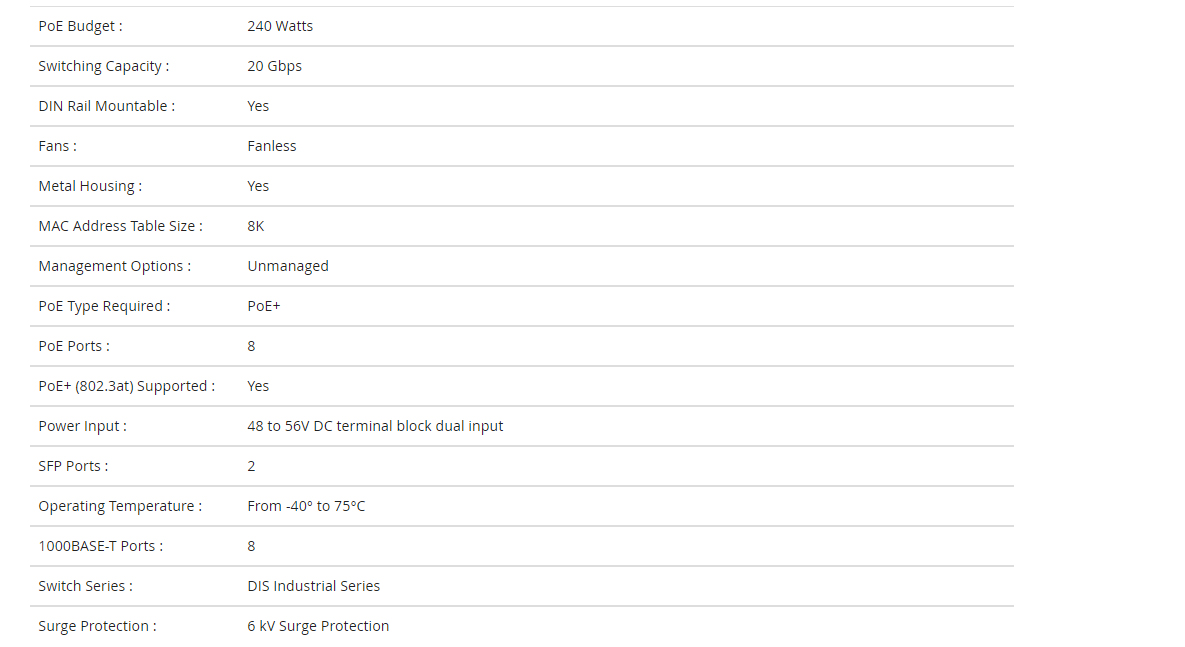Screen dimensions: 1185x647
Task: Select the DIS Industrial Series value
Action: (x=314, y=587)
